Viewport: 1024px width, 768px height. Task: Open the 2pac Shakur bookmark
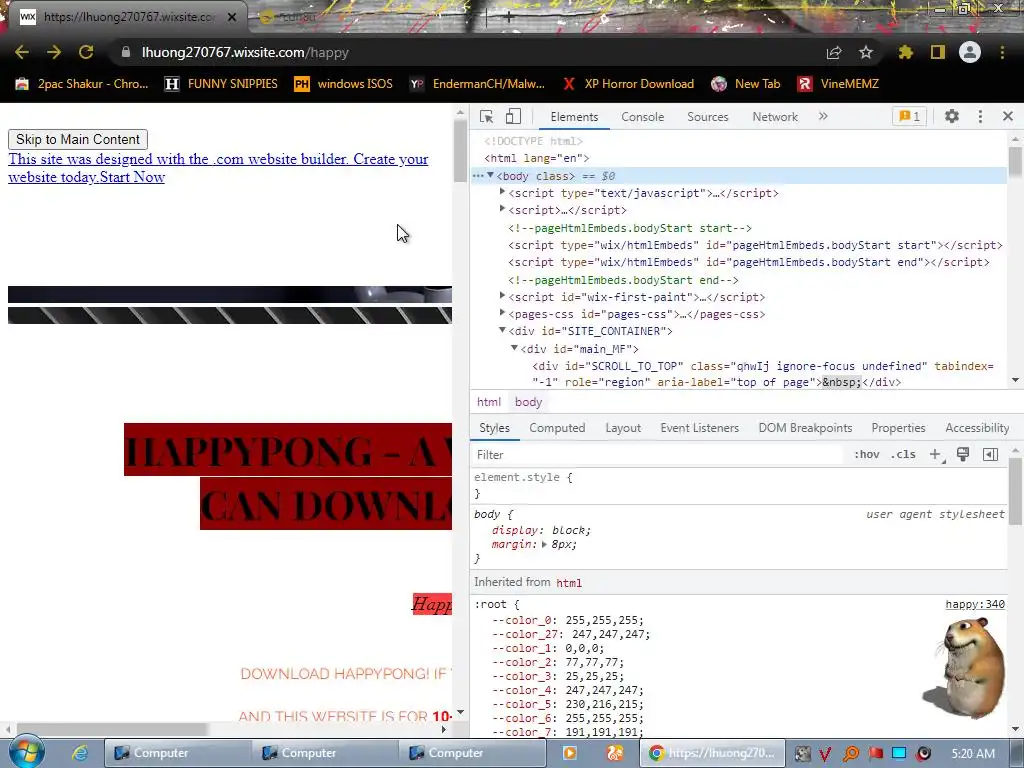point(82,84)
